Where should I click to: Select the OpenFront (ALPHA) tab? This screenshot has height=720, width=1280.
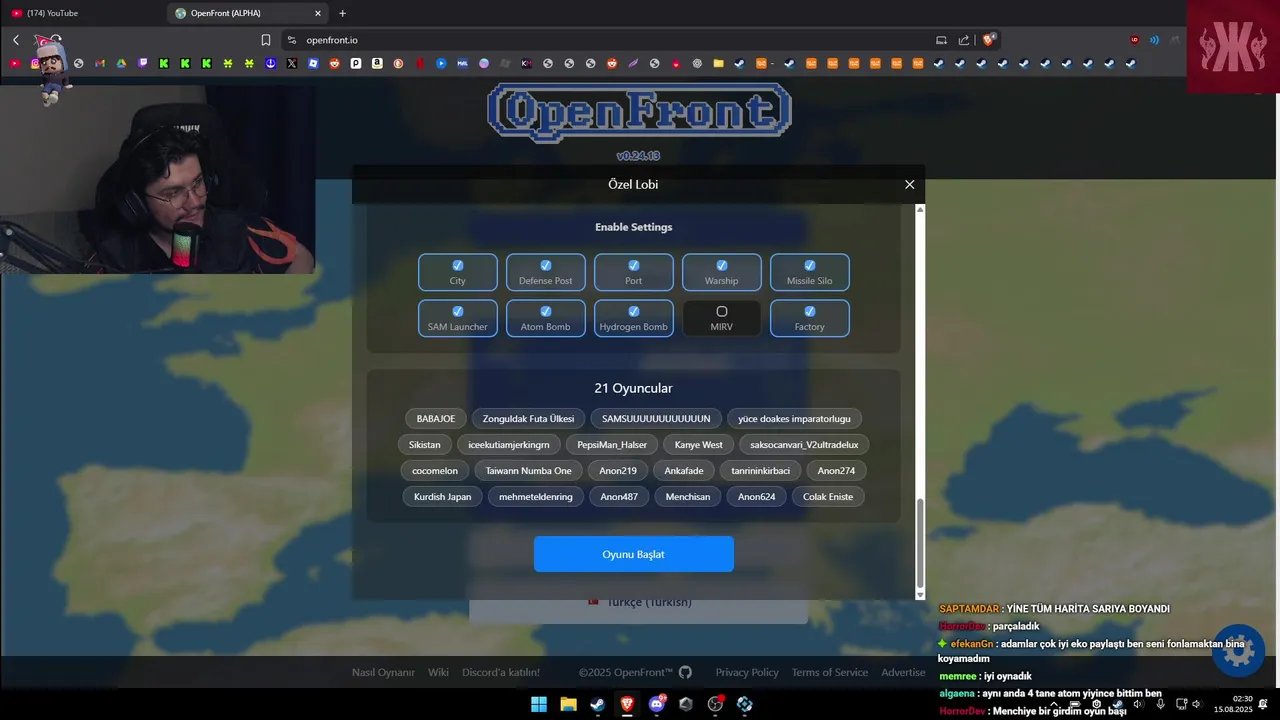click(x=248, y=13)
